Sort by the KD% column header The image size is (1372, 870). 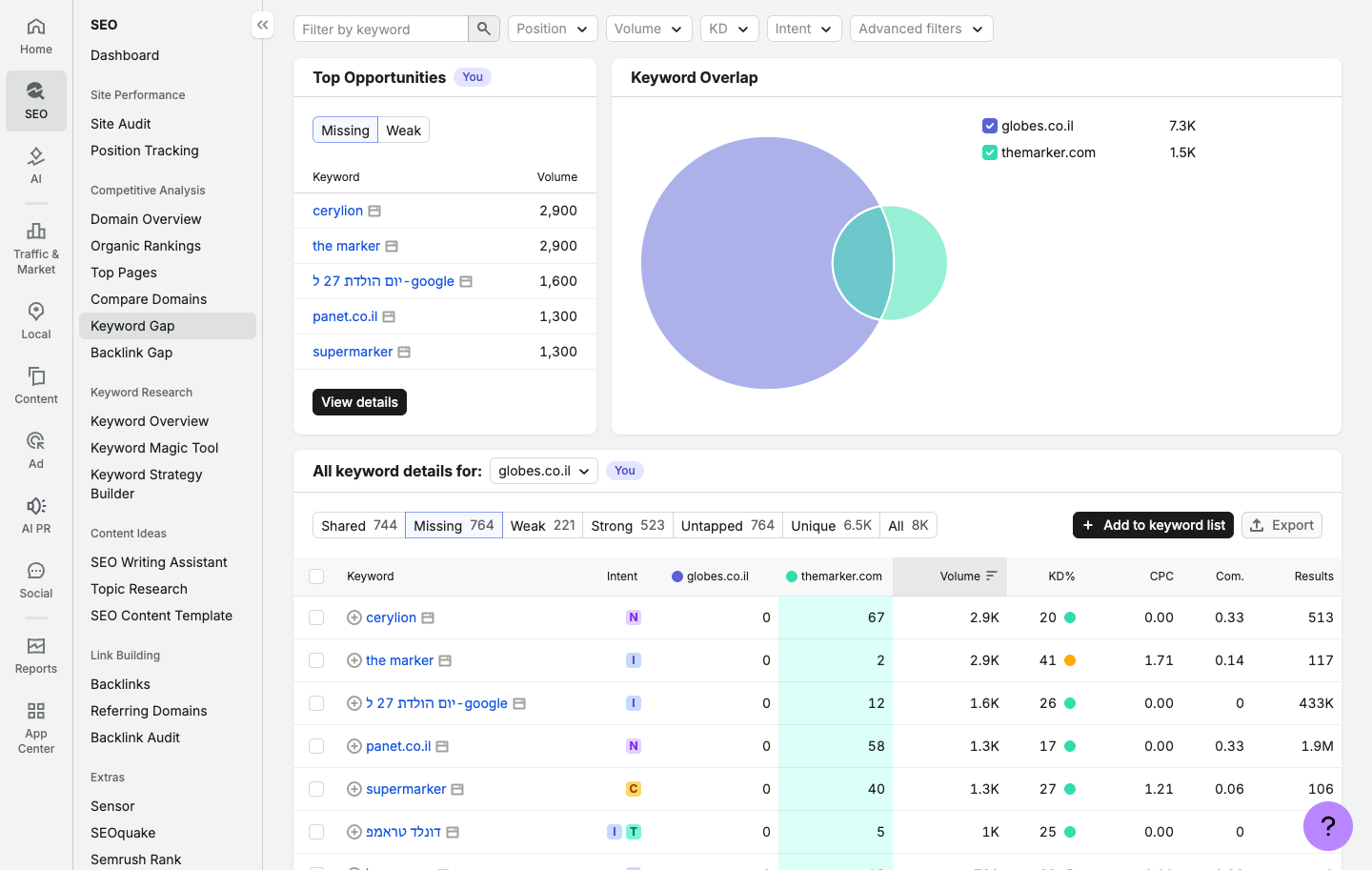[x=1061, y=577]
